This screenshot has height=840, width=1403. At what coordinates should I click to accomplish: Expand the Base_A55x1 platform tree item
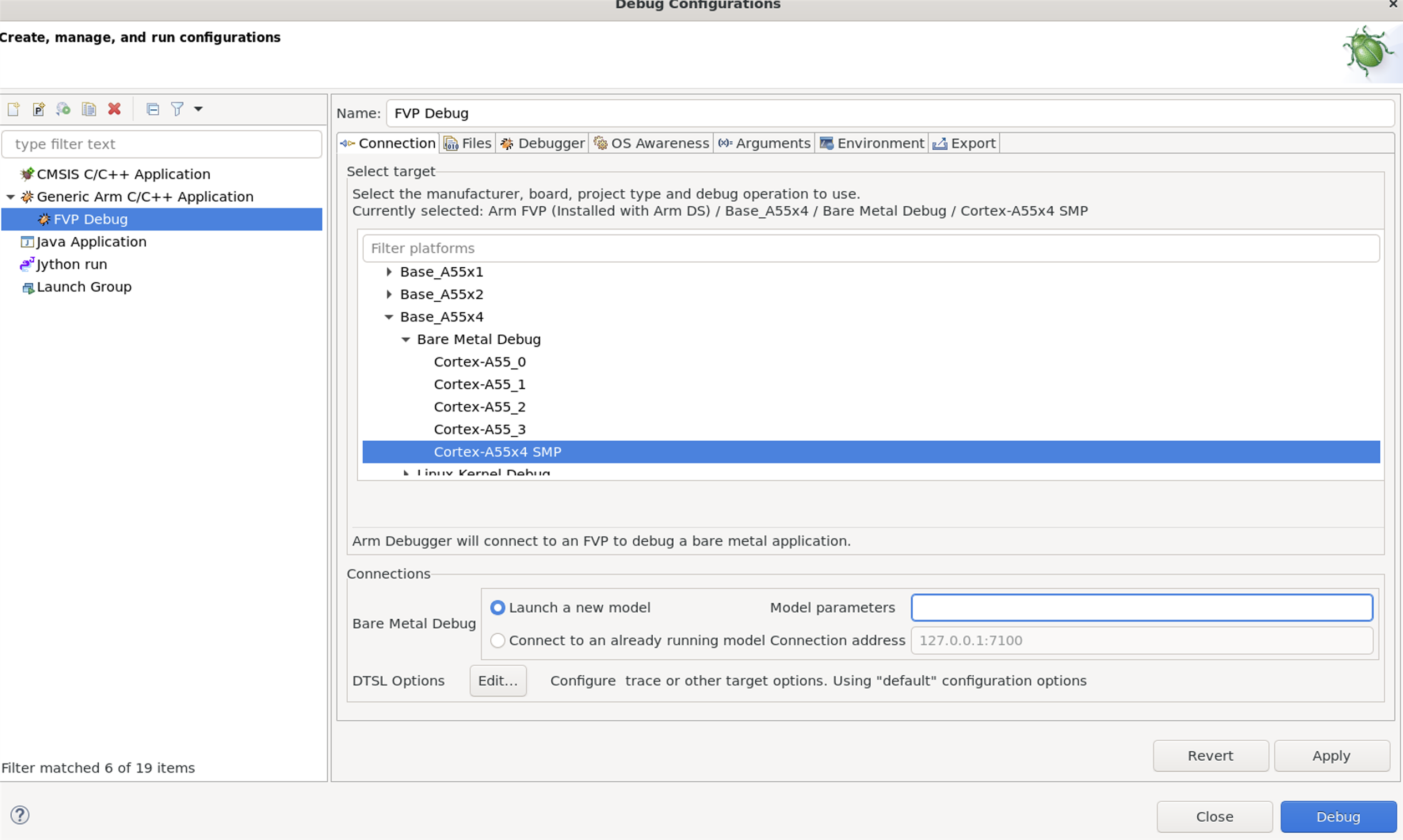[389, 271]
